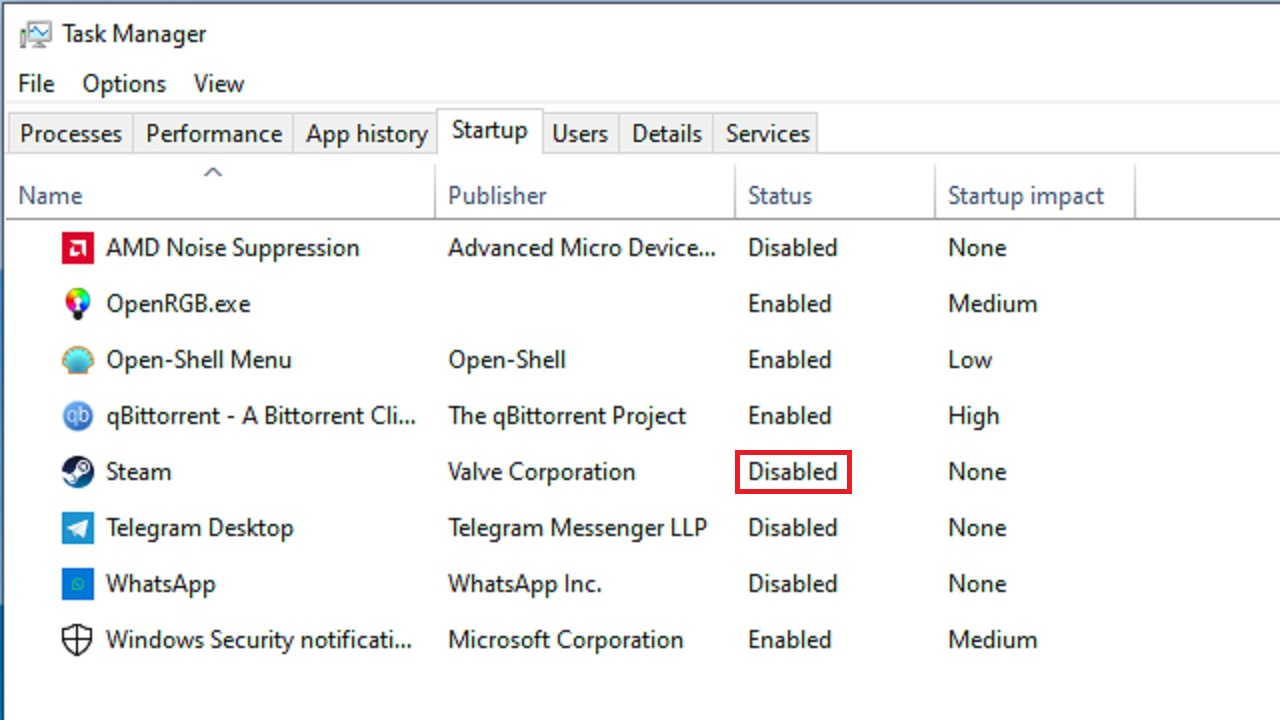
Task: Click the Telegram Messenger LLP publisher cell
Action: pos(578,528)
